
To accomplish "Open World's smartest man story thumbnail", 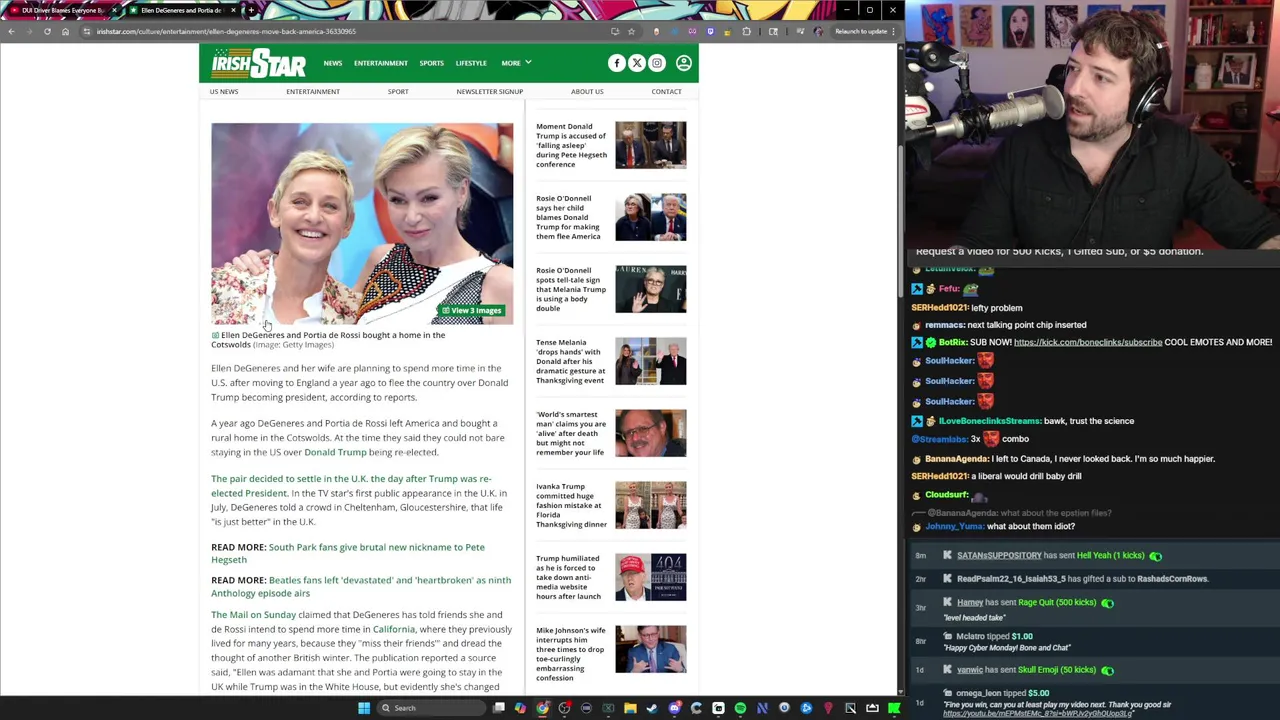I will coord(651,433).
